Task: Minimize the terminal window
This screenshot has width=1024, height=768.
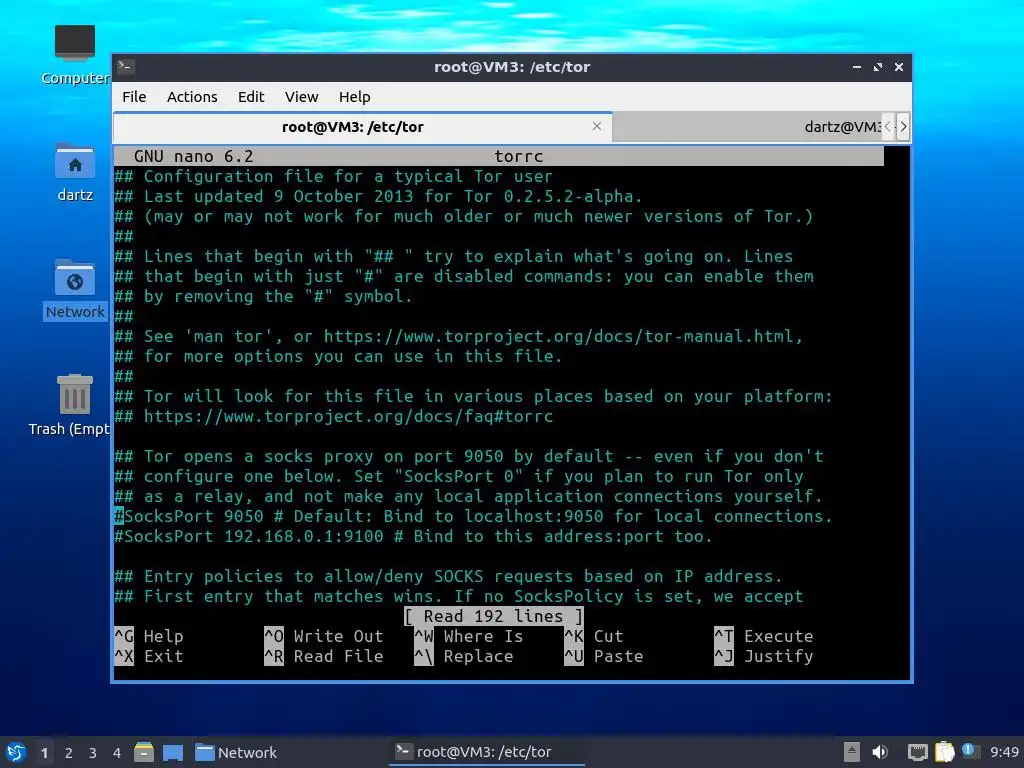Action: tap(857, 67)
